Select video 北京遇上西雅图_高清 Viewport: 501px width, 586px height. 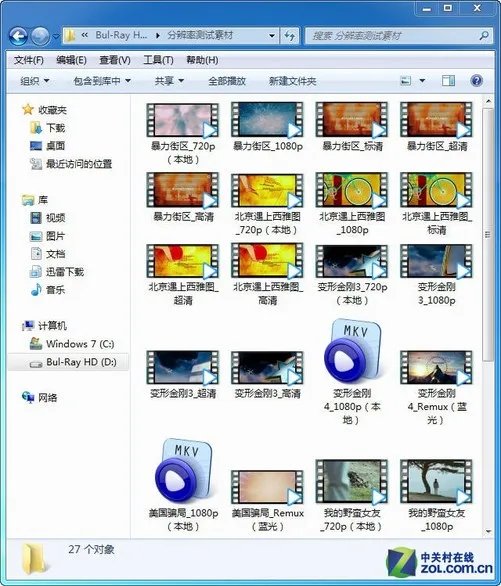click(x=267, y=274)
